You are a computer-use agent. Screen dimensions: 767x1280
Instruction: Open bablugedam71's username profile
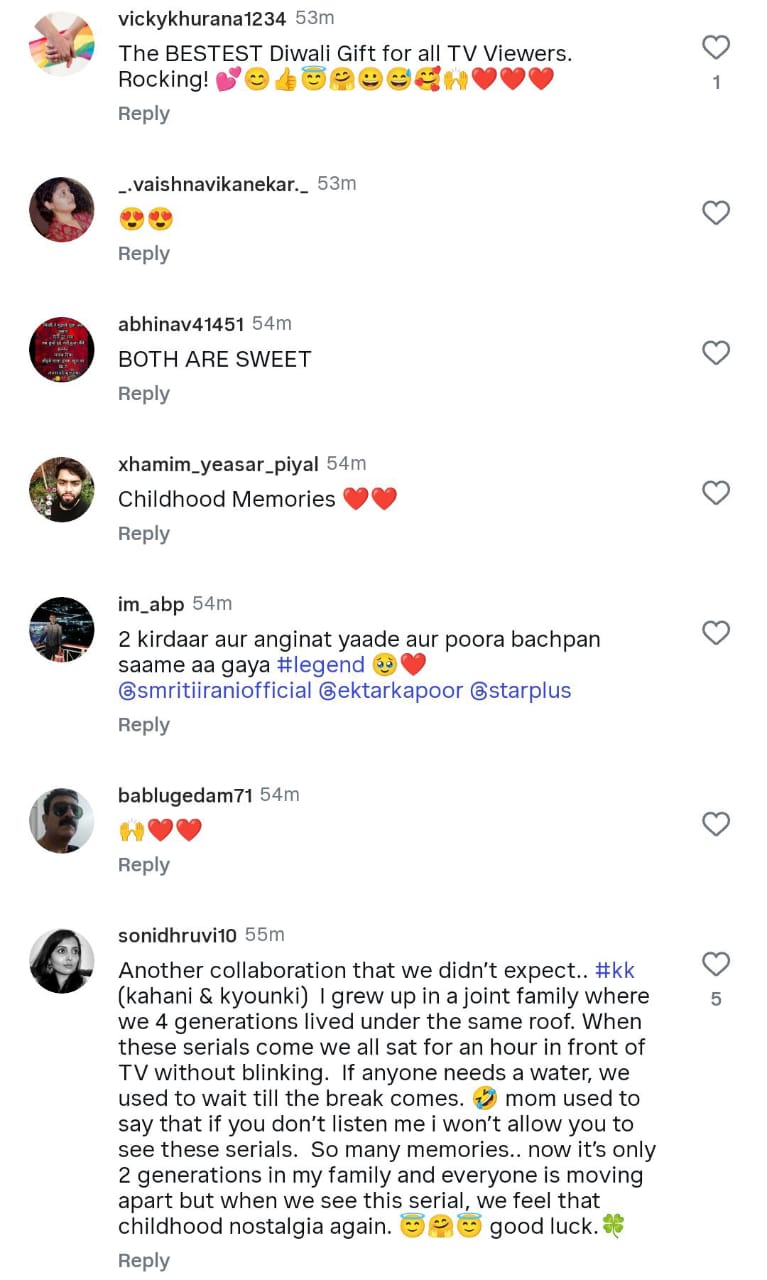pos(185,796)
